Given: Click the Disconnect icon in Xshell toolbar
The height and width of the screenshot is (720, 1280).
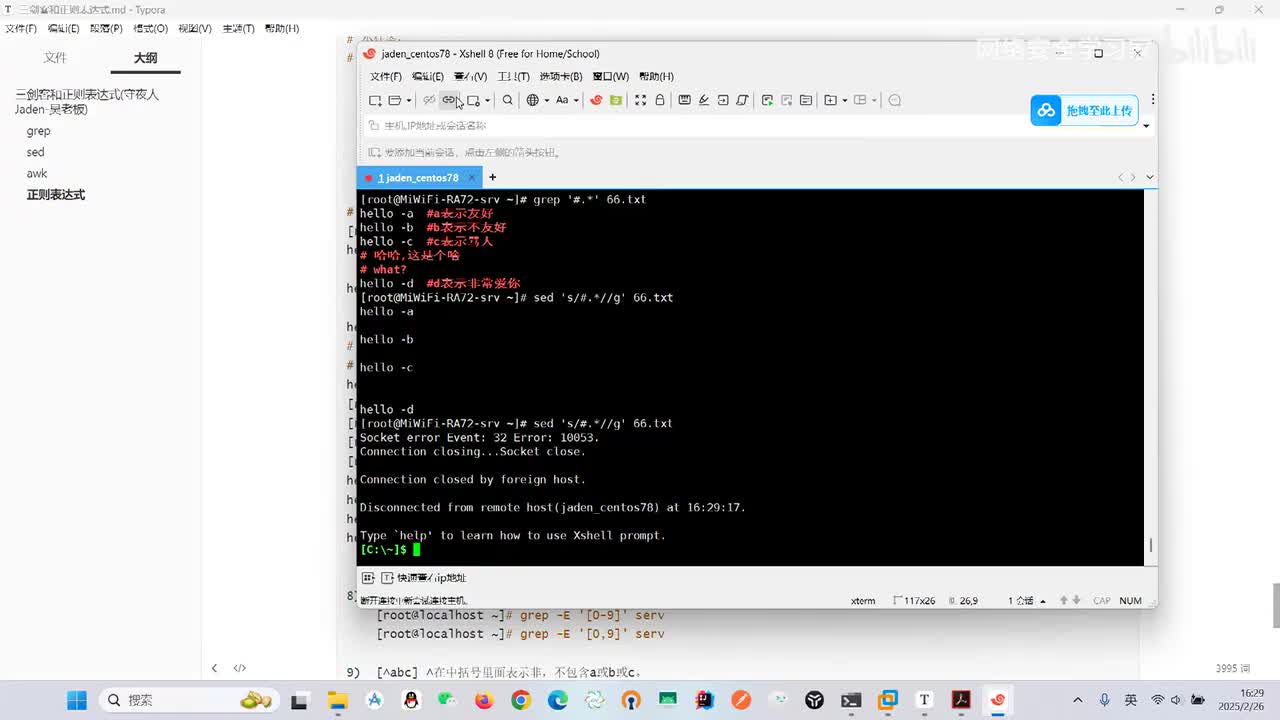Looking at the screenshot, I should (x=429, y=100).
